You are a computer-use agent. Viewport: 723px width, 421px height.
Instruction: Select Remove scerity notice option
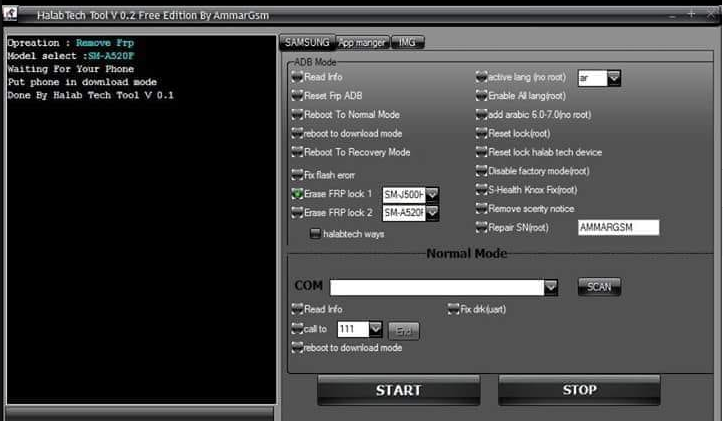point(525,209)
